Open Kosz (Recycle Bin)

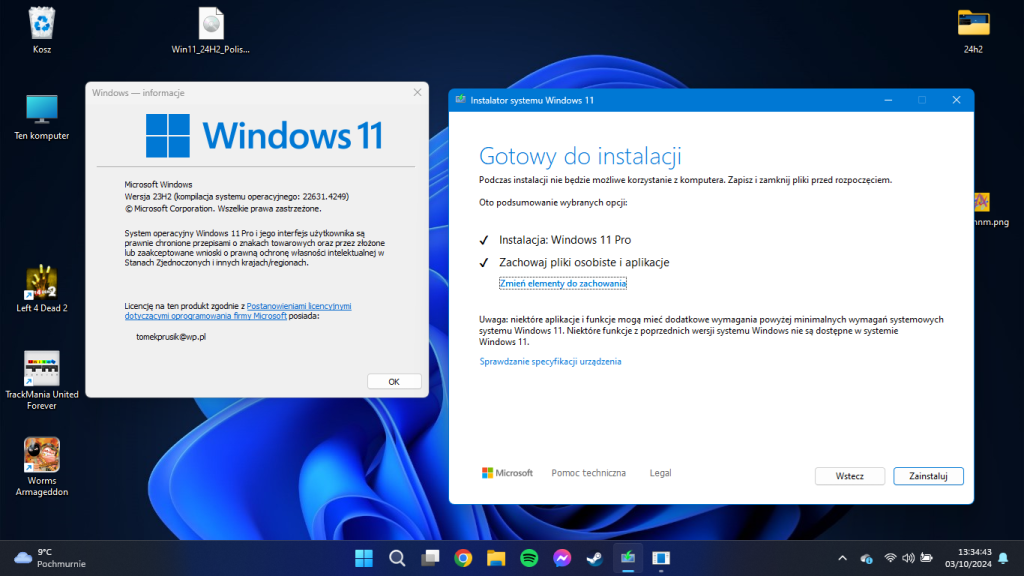41,22
